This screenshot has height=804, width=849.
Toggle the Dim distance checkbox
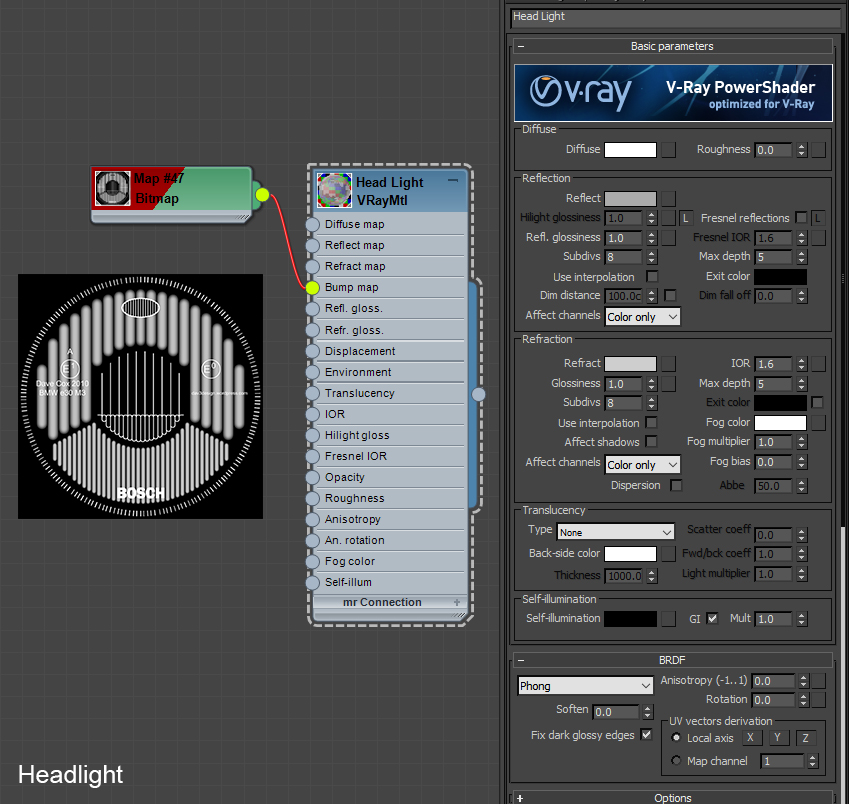(670, 296)
